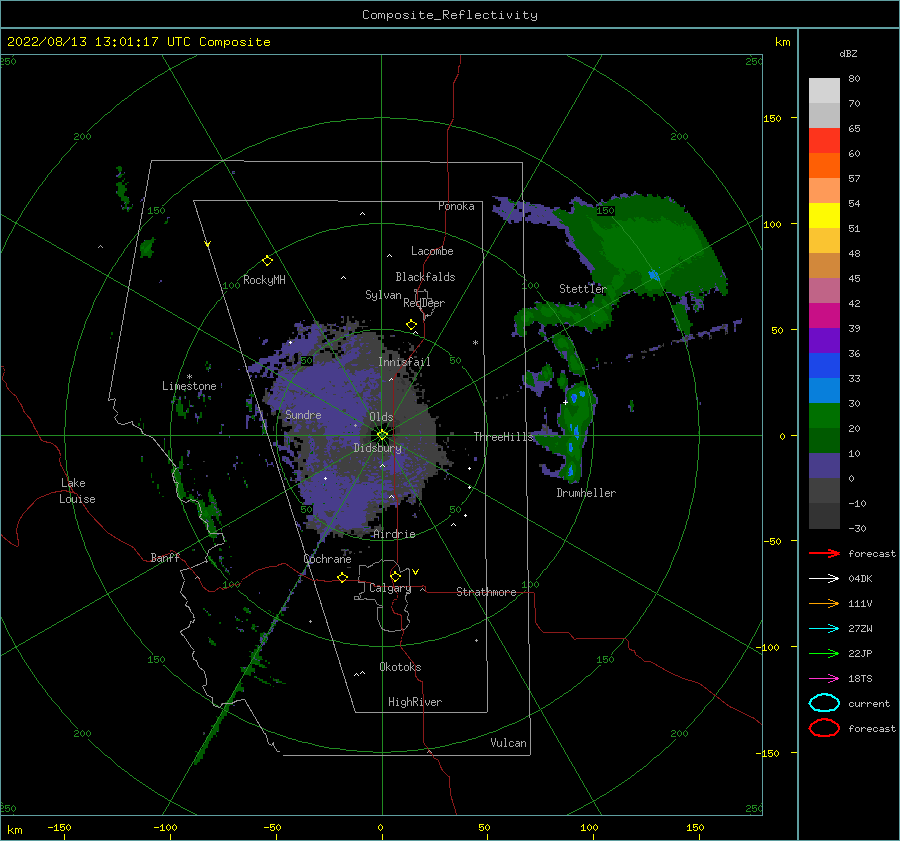Viewport: 900px width, 841px height.
Task: Click the cyan current oval icon
Action: (x=824, y=703)
